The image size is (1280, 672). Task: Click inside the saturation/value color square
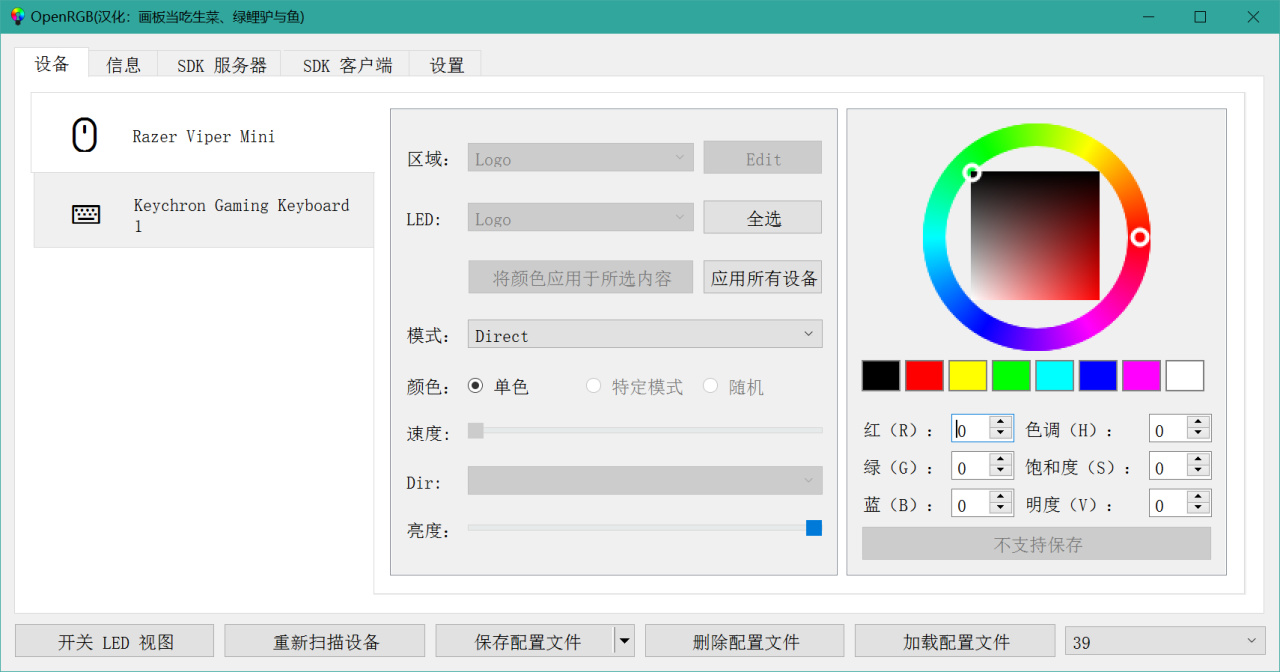click(x=1035, y=236)
